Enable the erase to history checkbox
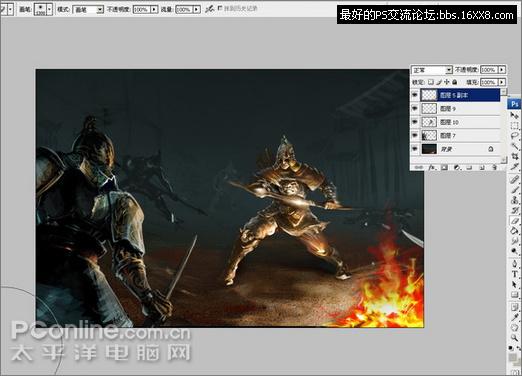This screenshot has height=376, width=522. (220, 8)
